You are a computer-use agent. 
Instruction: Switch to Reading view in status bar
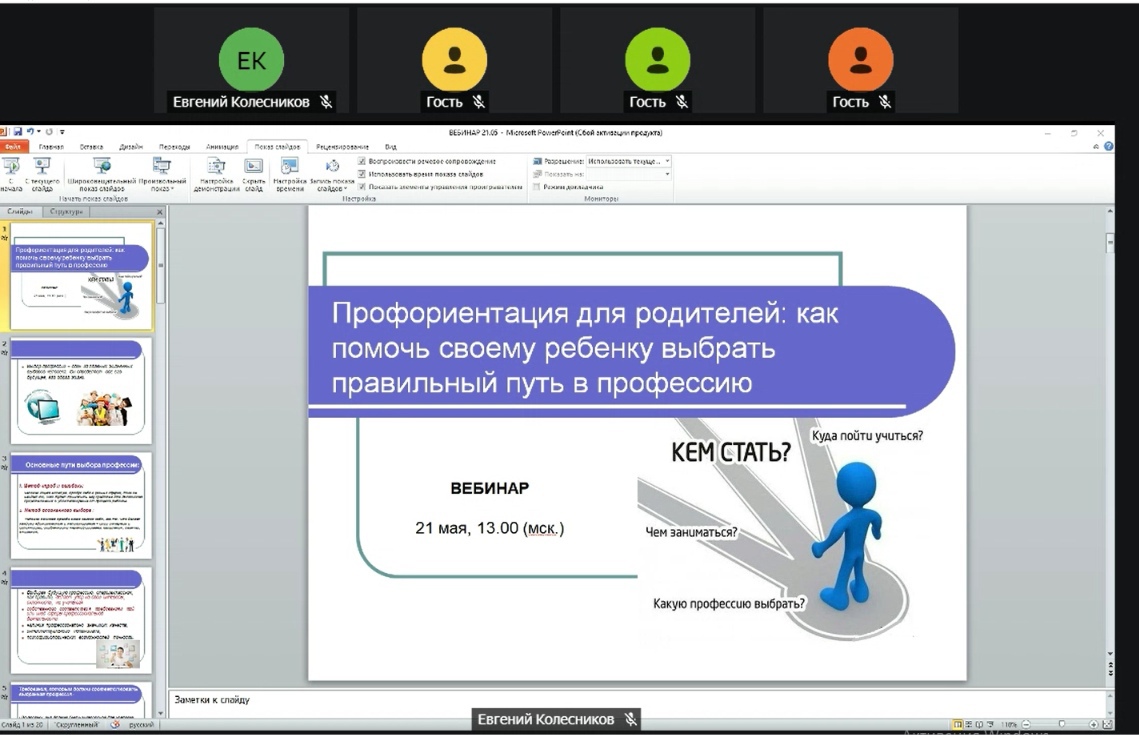pyautogui.click(x=979, y=725)
